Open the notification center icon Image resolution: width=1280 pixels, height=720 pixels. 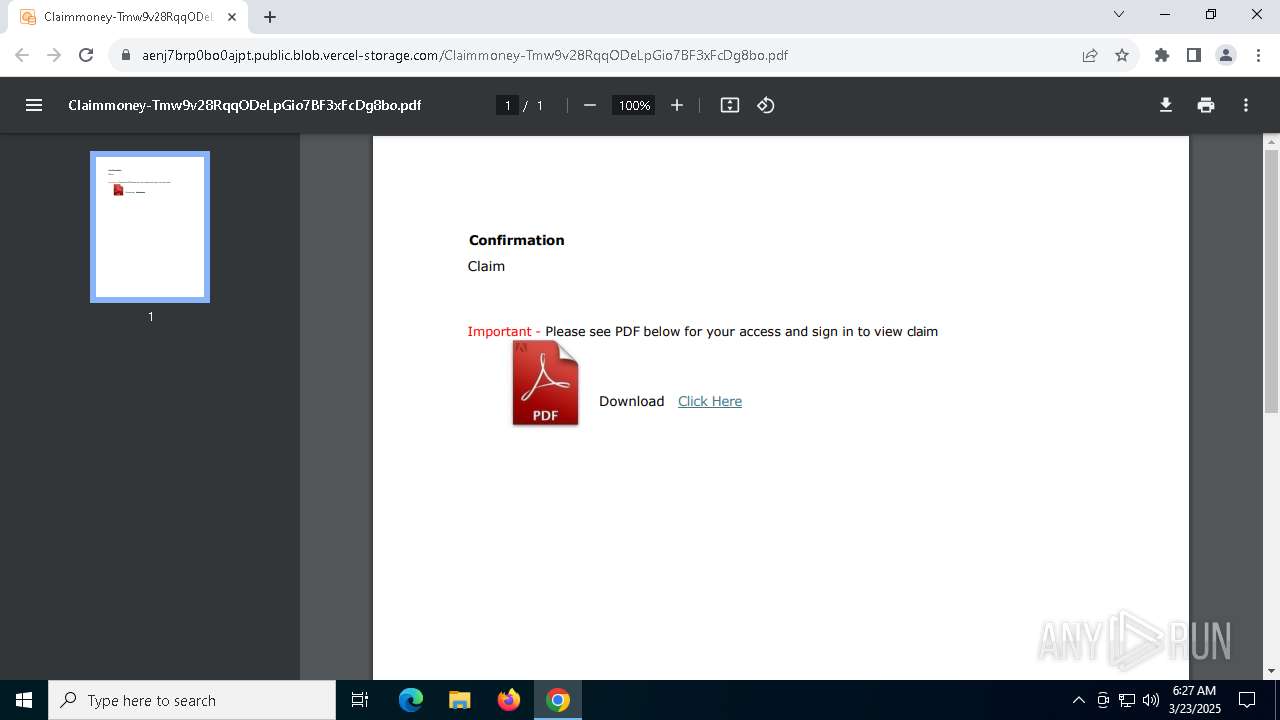point(1247,700)
